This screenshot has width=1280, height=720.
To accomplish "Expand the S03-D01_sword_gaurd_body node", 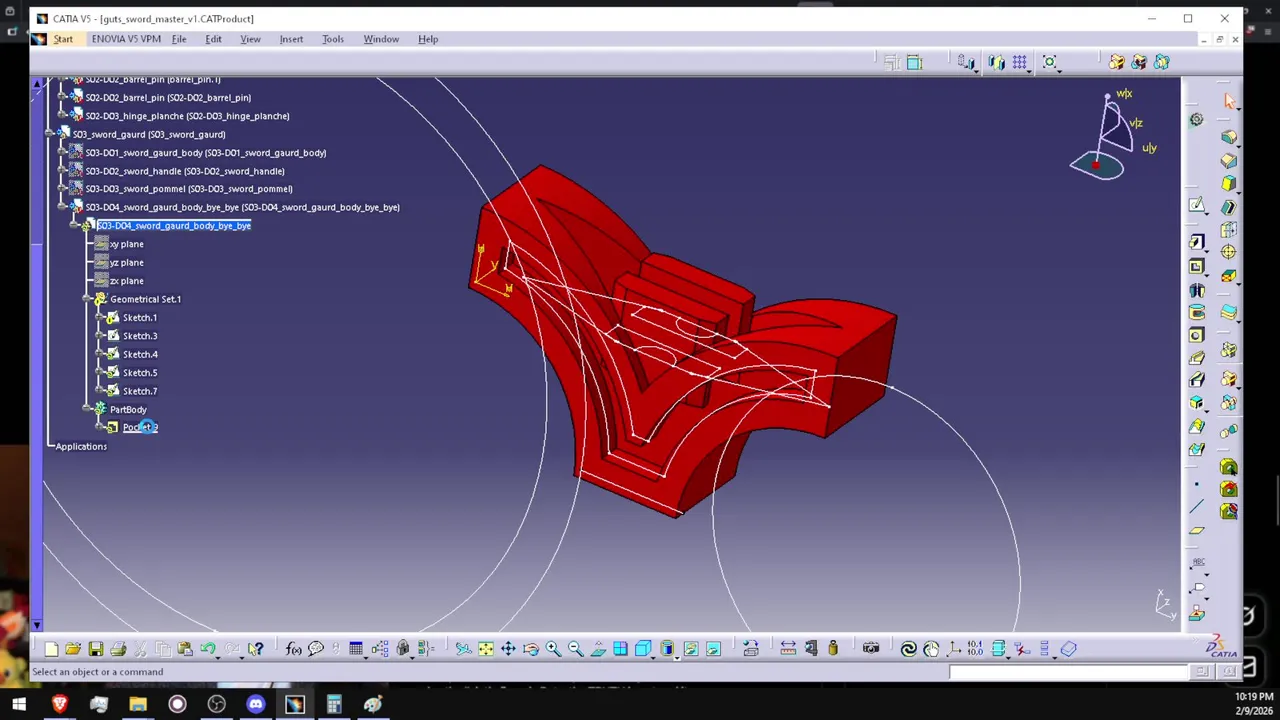I will pos(62,153).
